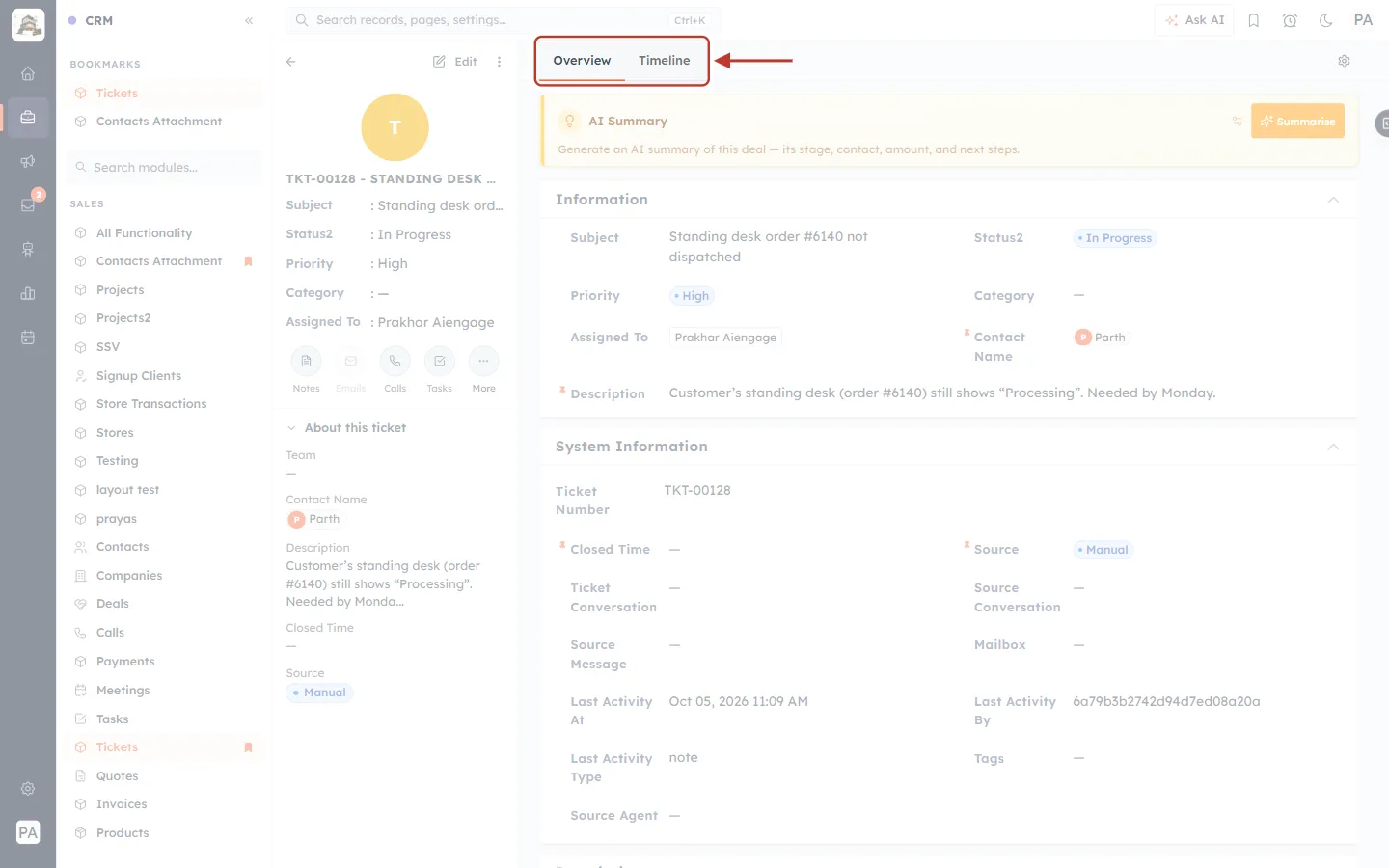1389x868 pixels.
Task: Open the briefcase CRM icon in left rail
Action: (28, 118)
